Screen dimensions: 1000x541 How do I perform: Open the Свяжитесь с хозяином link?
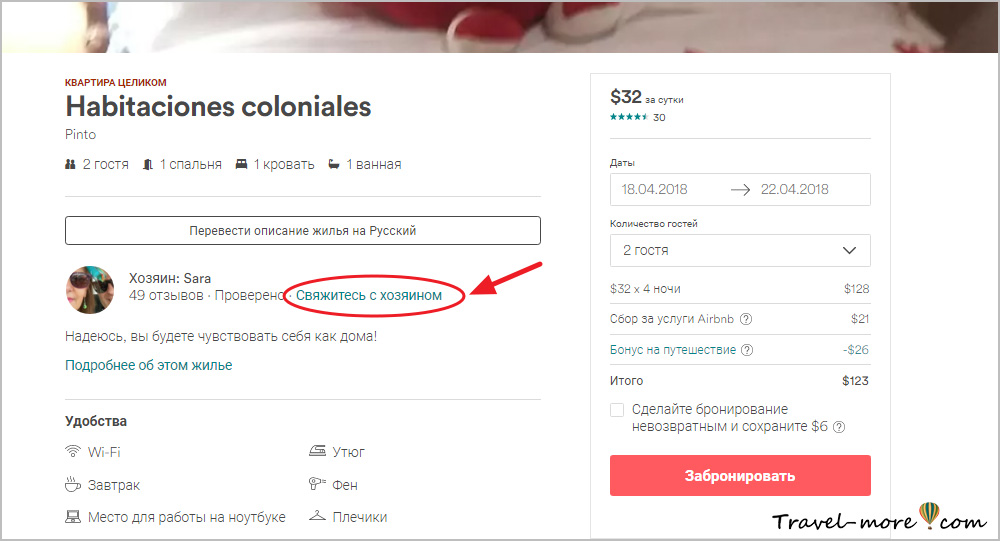[x=369, y=296]
